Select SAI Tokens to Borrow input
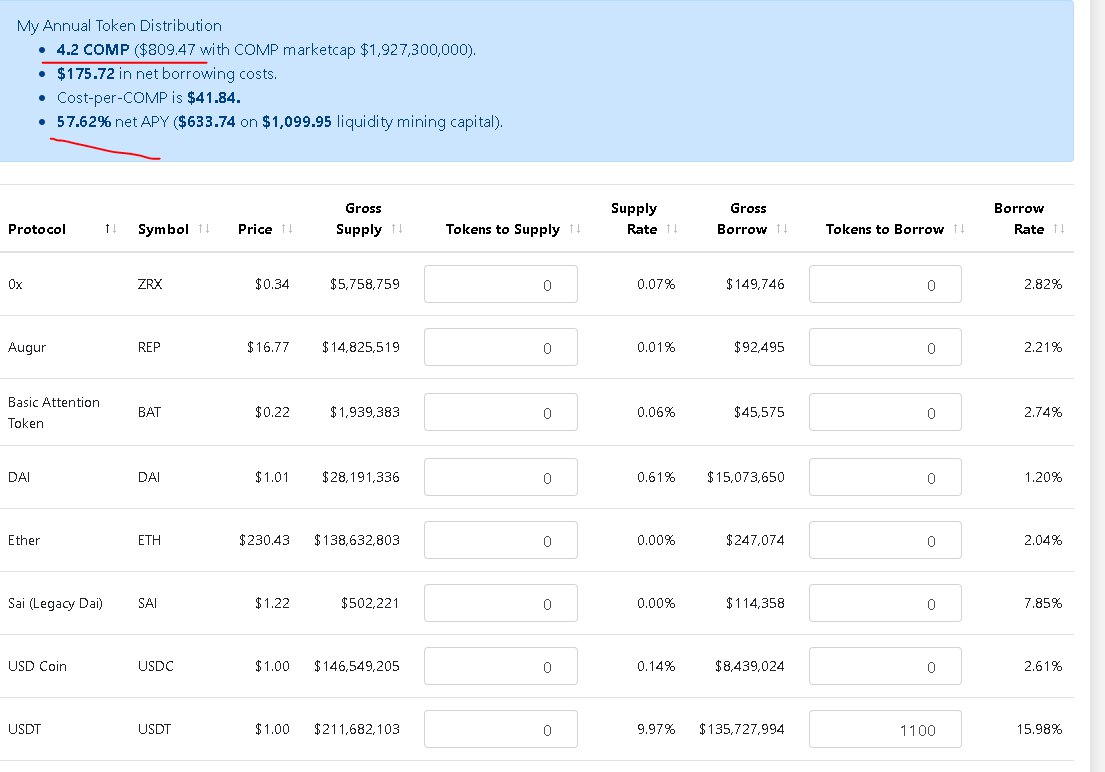Image resolution: width=1105 pixels, height=772 pixels. (x=885, y=603)
